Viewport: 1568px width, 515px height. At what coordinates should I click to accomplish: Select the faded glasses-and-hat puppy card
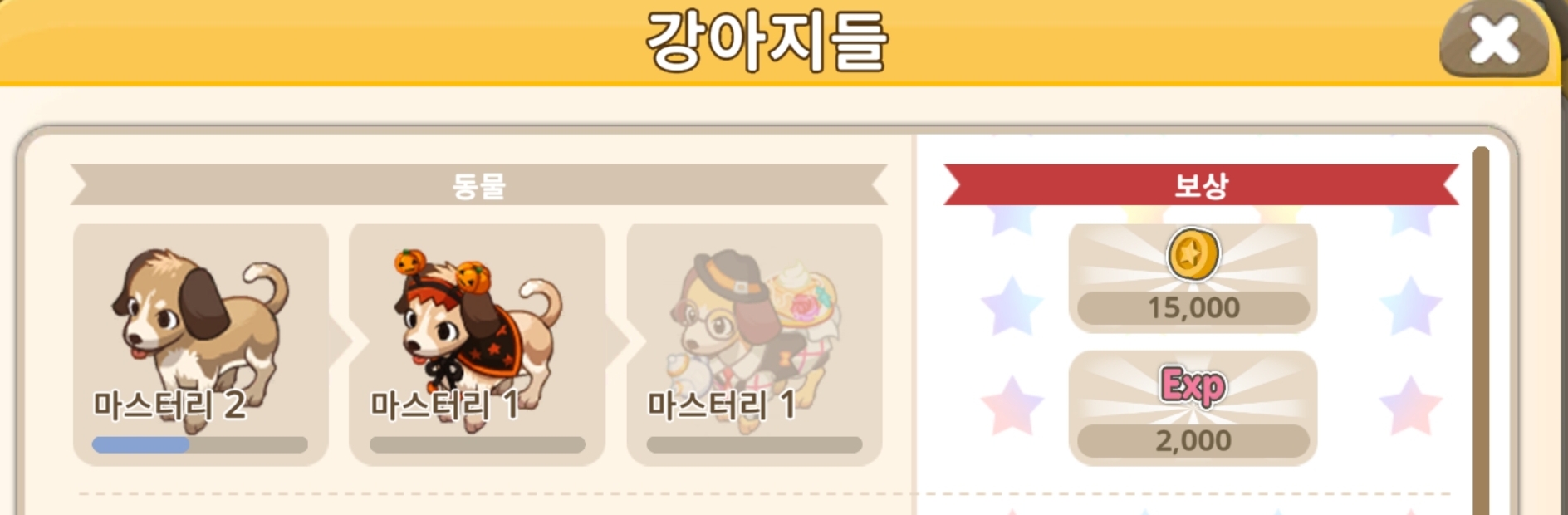[754, 344]
